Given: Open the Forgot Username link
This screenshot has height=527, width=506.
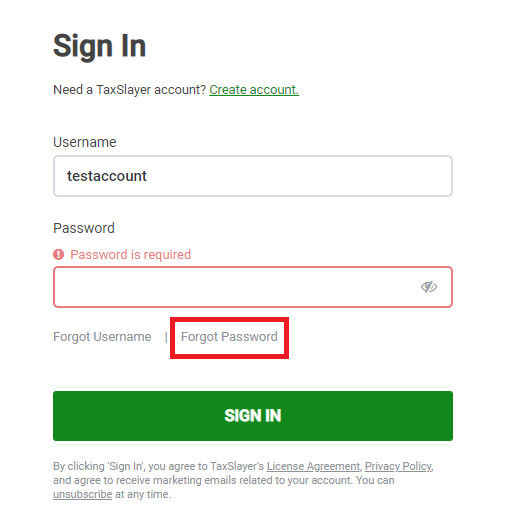Looking at the screenshot, I should 102,337.
